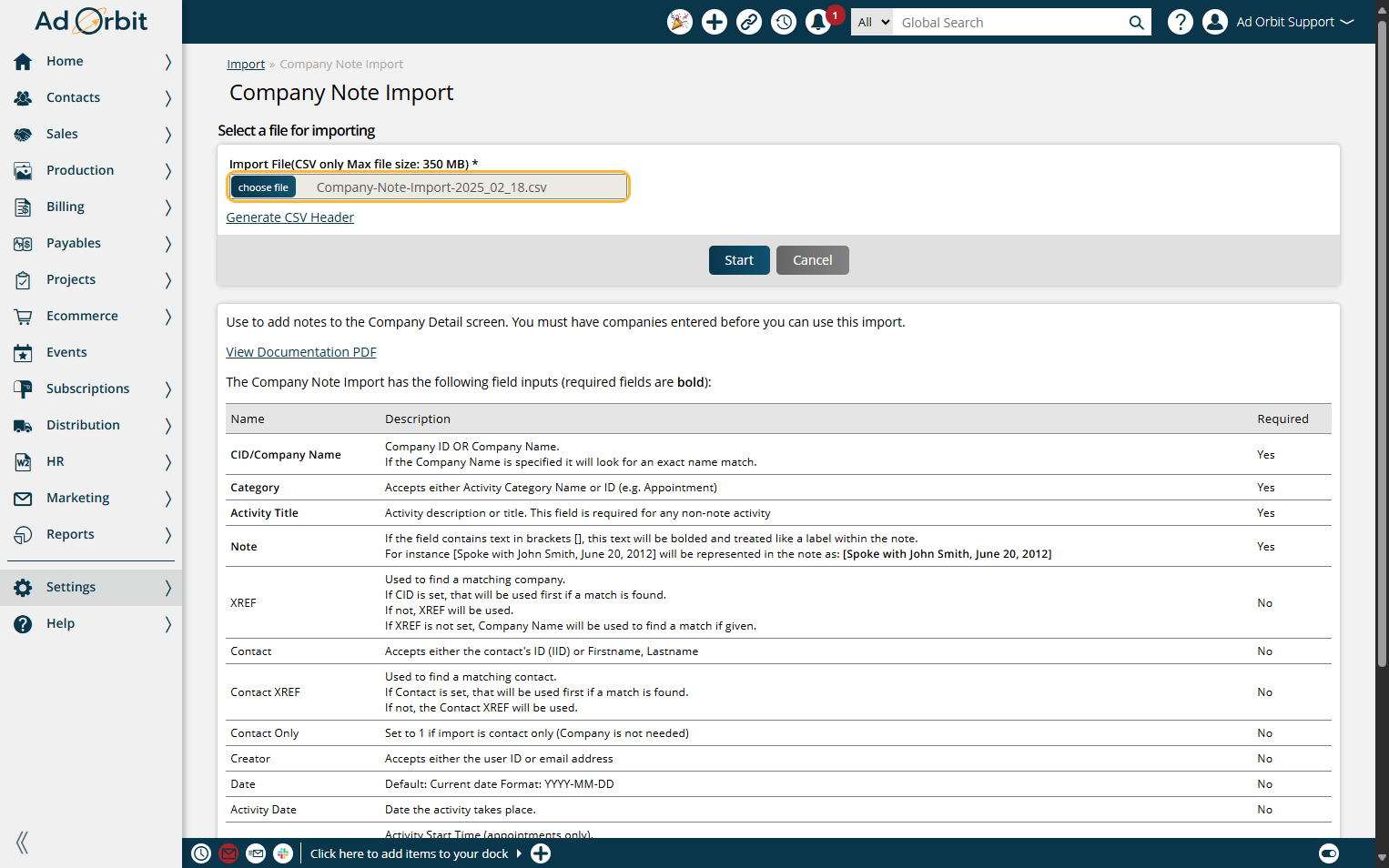
Task: Open the Slack icon in bottom dock
Action: (x=283, y=853)
